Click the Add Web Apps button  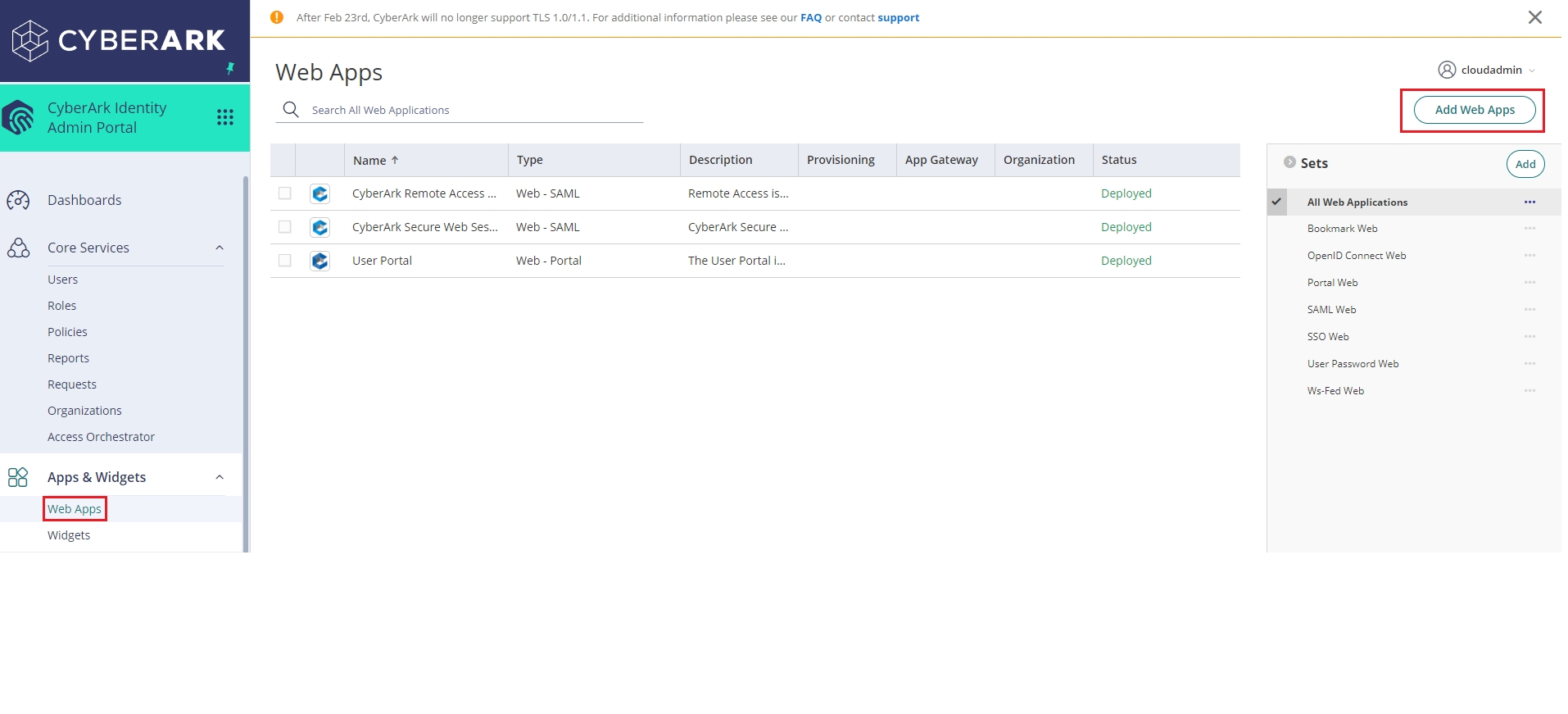click(x=1474, y=110)
